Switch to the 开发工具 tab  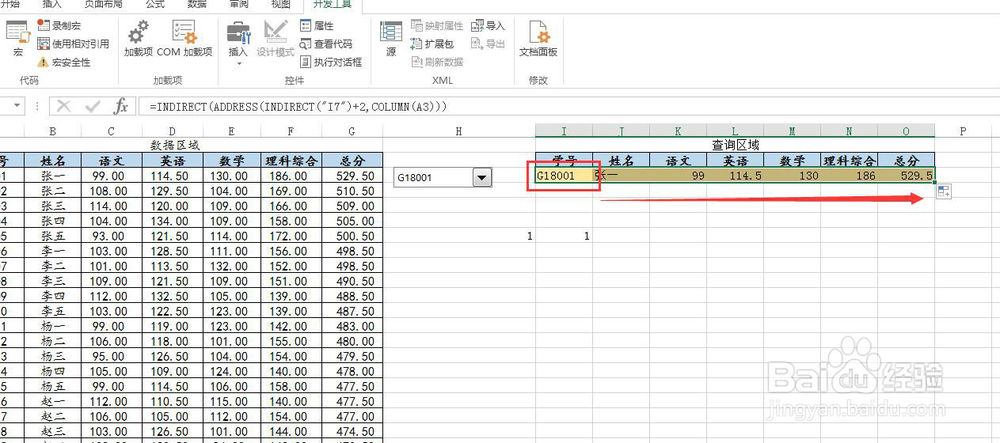coord(332,4)
